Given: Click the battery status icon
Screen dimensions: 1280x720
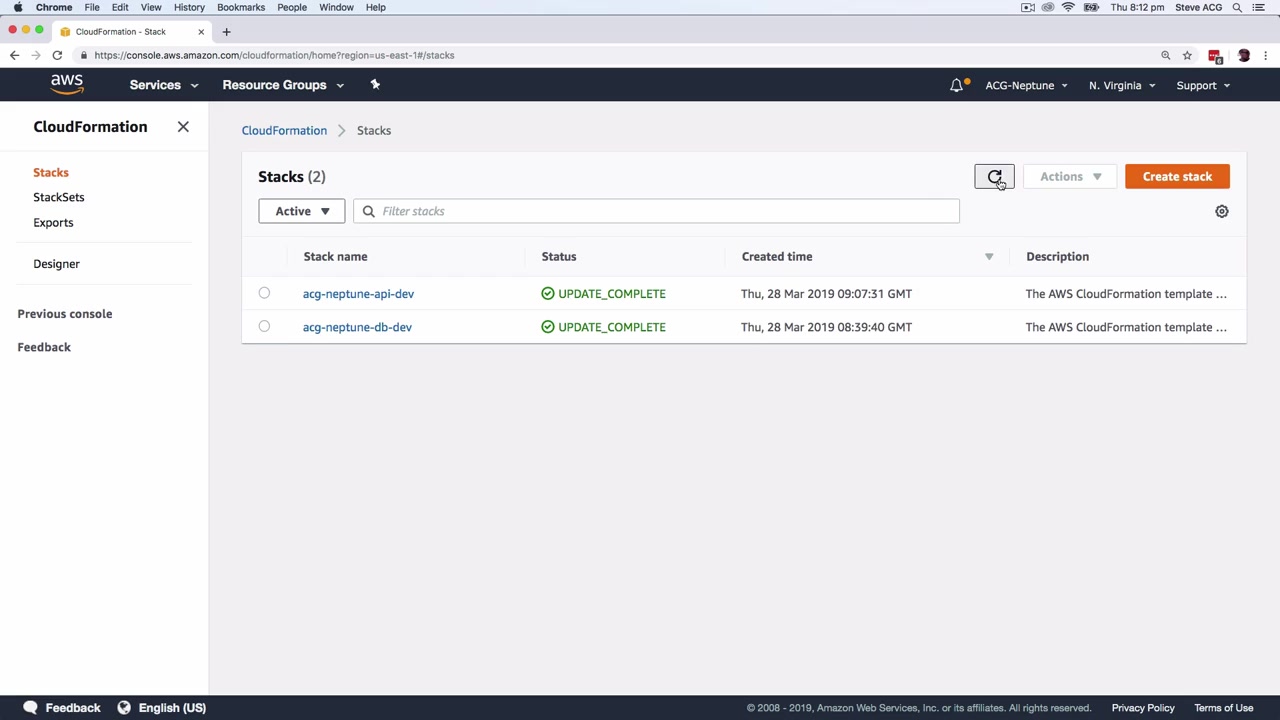Looking at the screenshot, I should tap(1091, 7).
